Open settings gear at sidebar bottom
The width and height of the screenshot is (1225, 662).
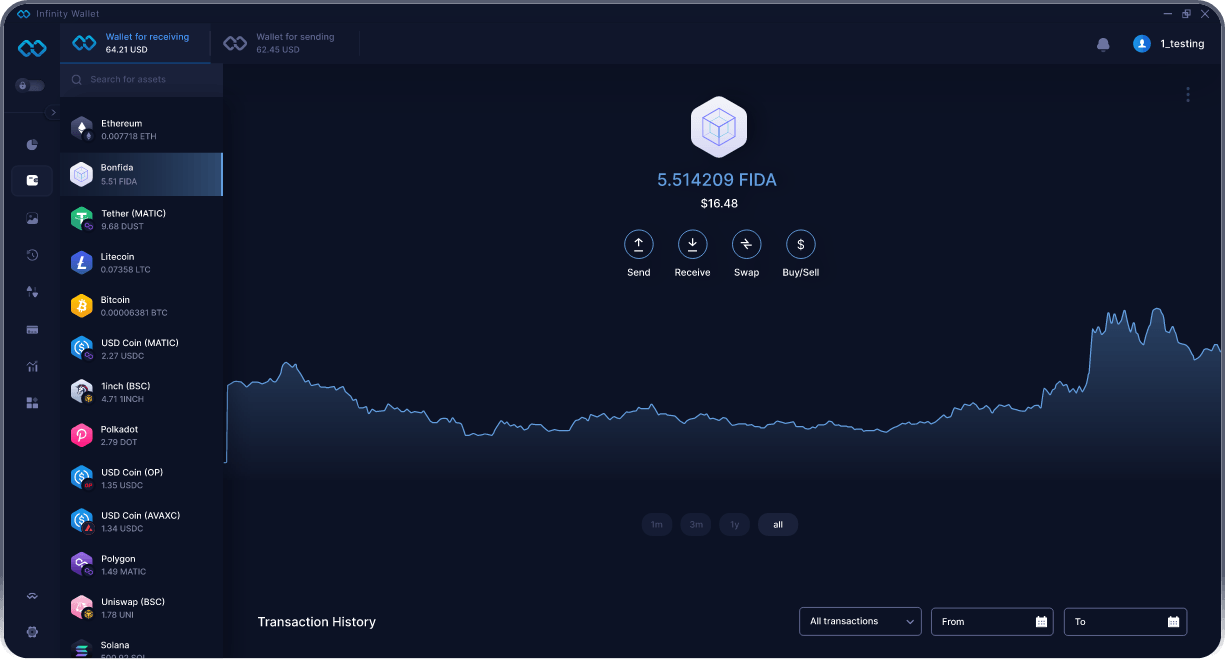32,632
